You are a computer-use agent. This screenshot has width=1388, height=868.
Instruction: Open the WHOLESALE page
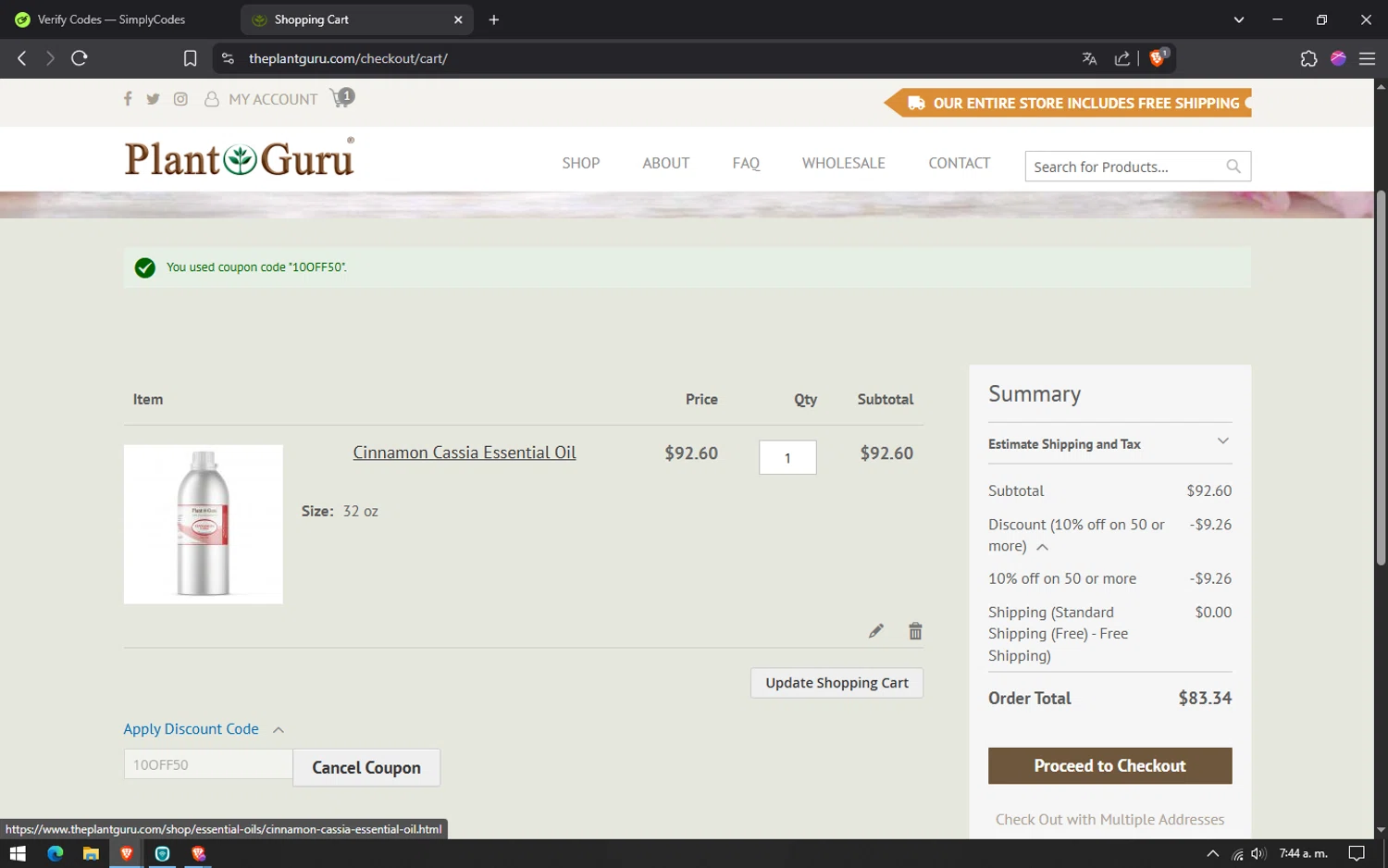tap(844, 163)
